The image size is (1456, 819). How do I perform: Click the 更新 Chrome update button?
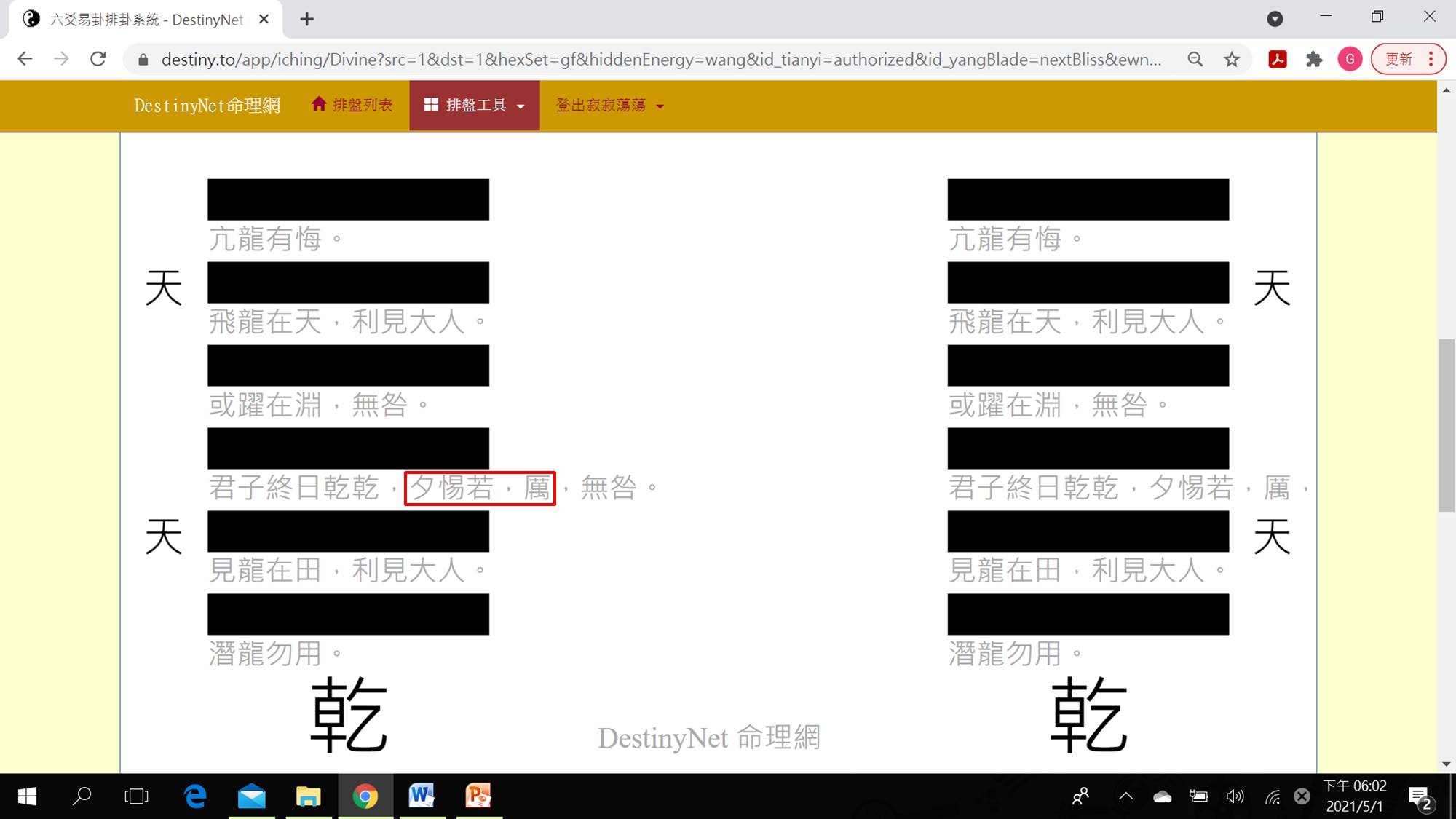pyautogui.click(x=1399, y=59)
